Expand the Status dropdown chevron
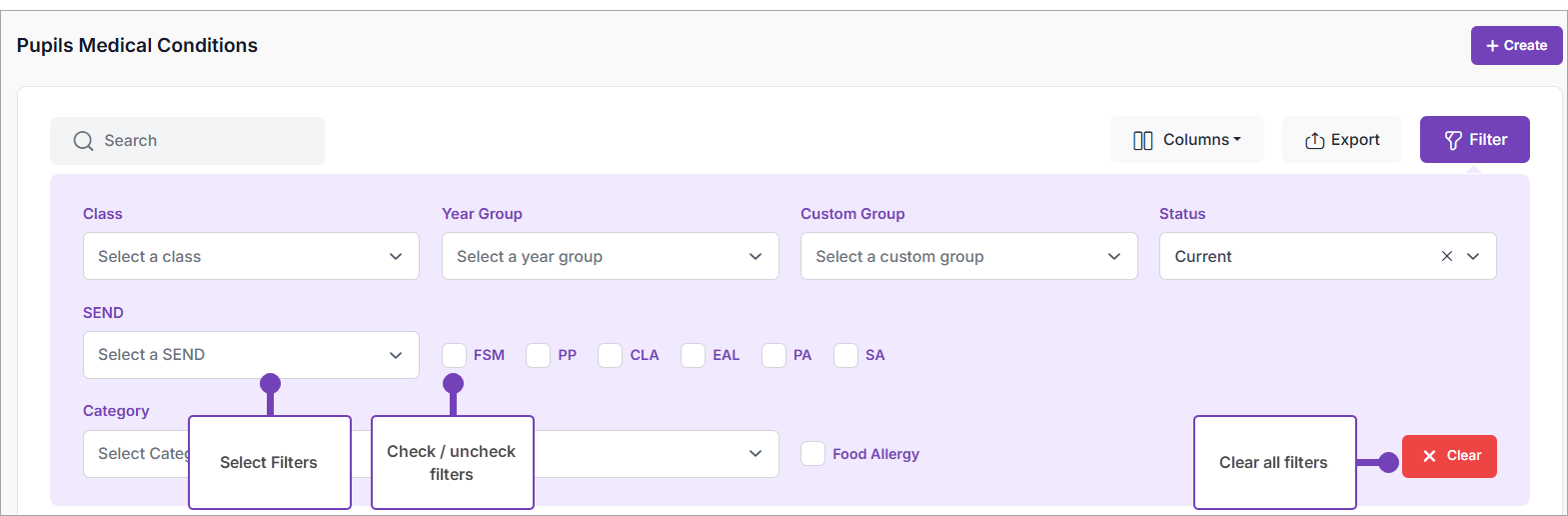Screen dimensions: 1568x516 tap(1473, 256)
